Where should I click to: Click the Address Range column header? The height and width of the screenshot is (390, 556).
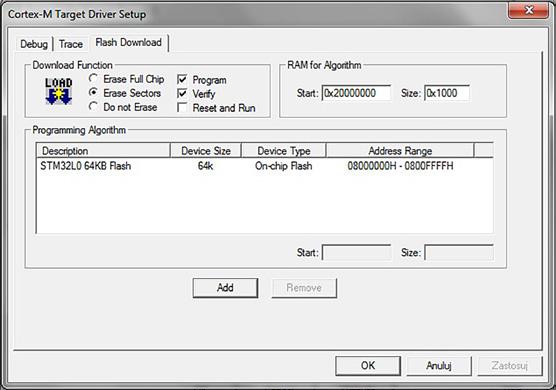click(x=400, y=151)
